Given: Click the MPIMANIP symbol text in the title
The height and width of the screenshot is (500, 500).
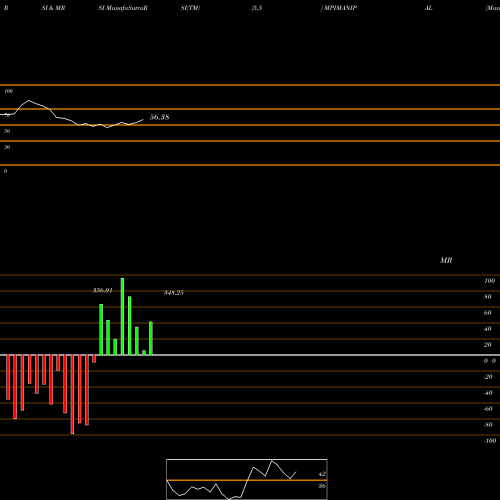Looking at the screenshot, I should [341, 8].
